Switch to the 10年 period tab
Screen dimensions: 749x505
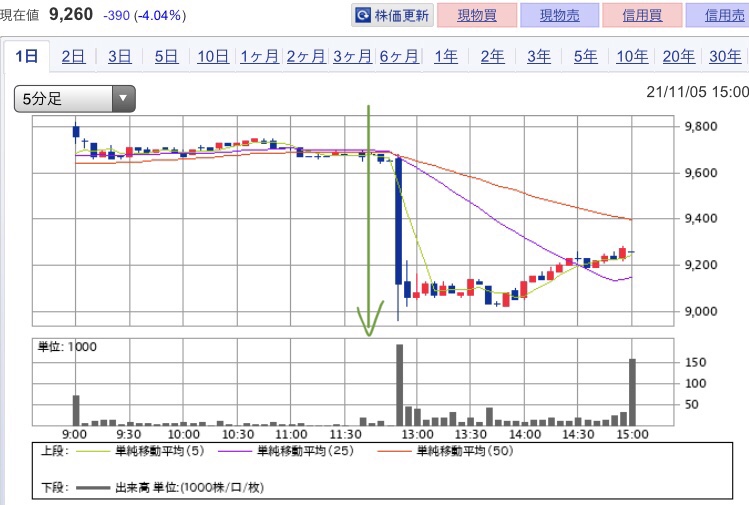point(632,56)
